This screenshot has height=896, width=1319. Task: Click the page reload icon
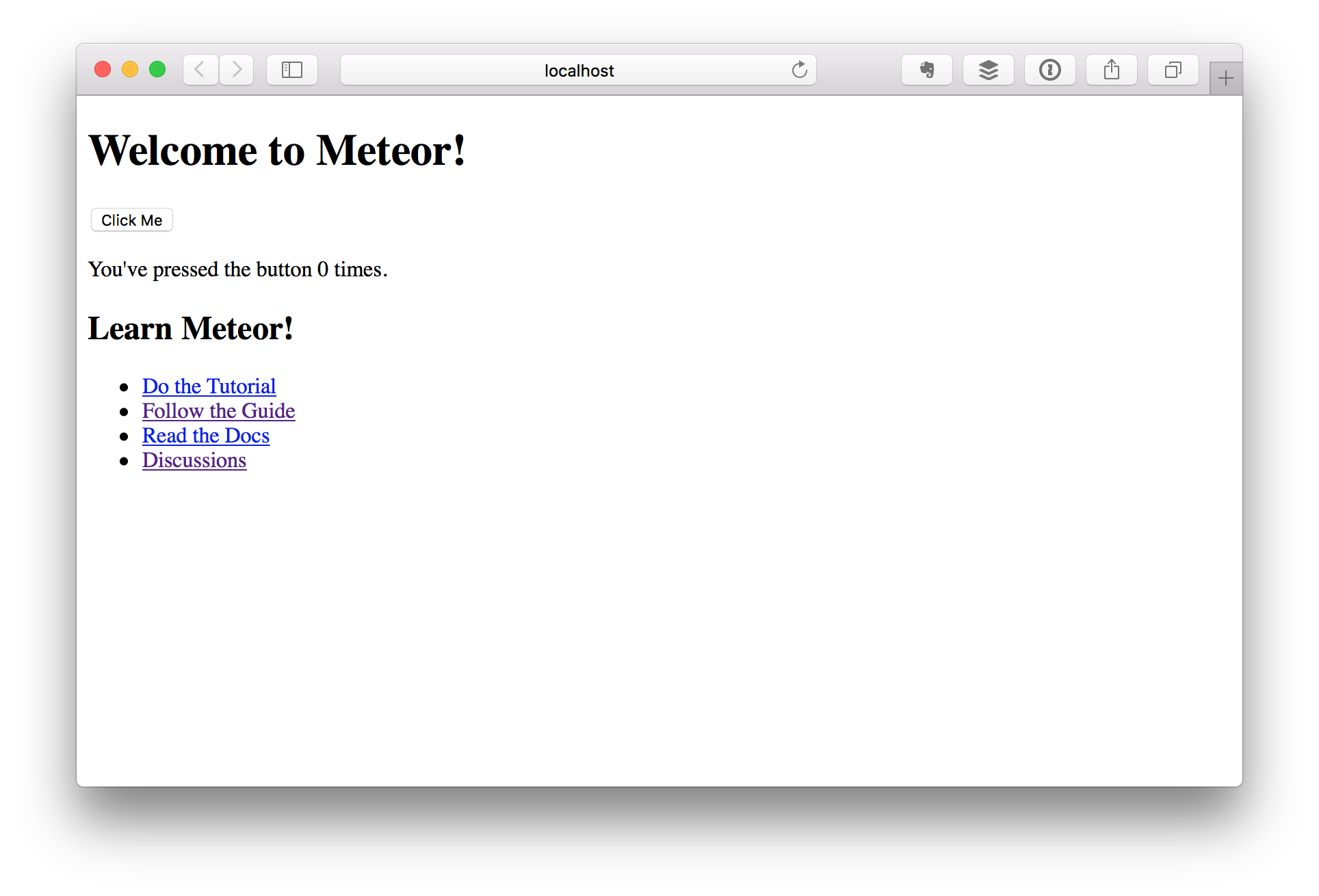pyautogui.click(x=800, y=69)
